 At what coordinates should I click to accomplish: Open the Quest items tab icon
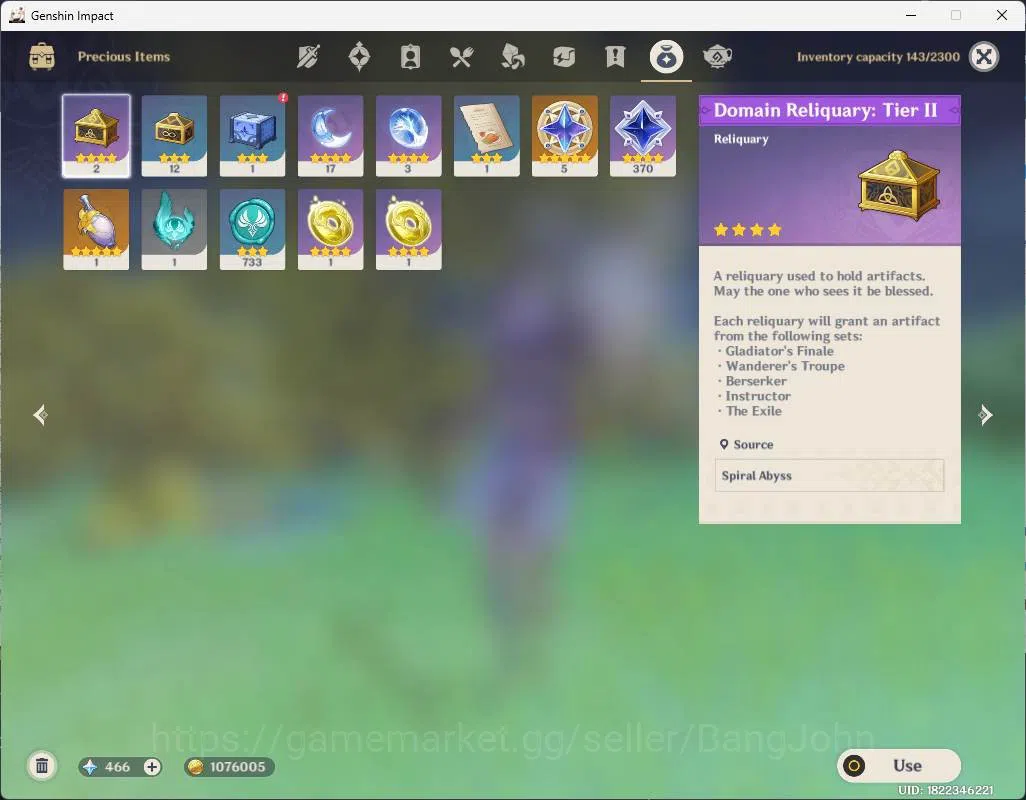click(x=615, y=57)
